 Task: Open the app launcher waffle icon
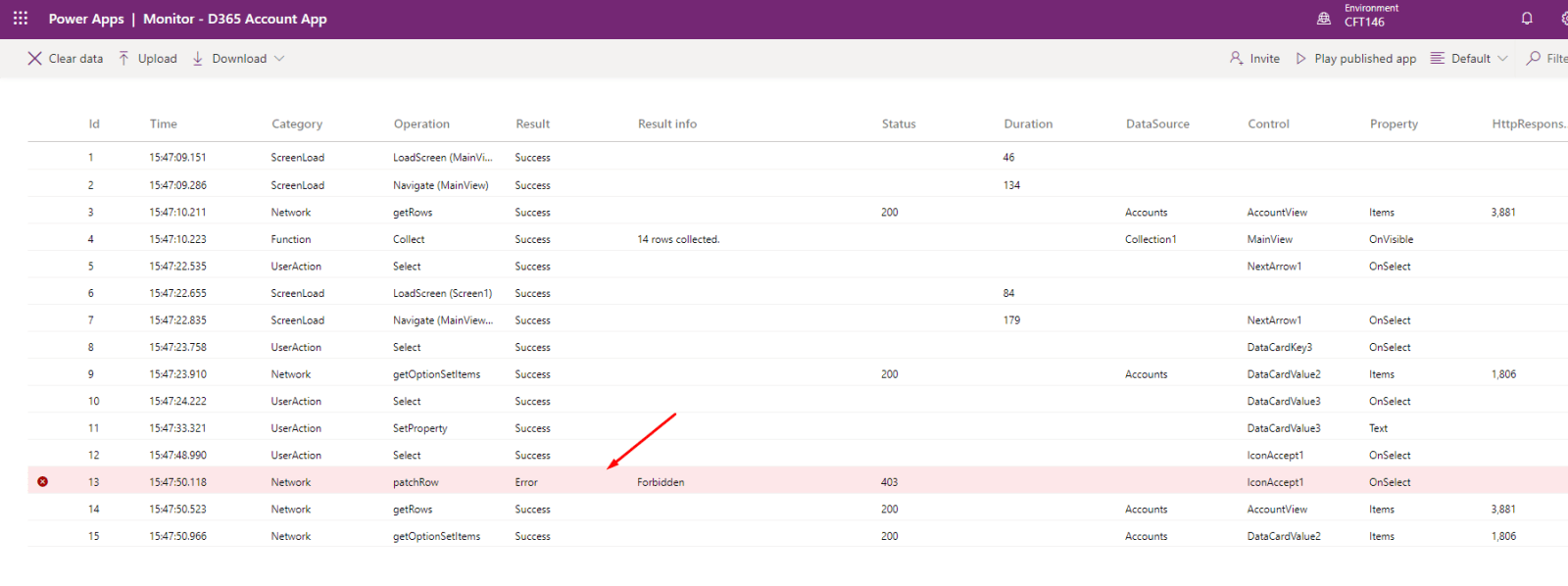point(21,19)
